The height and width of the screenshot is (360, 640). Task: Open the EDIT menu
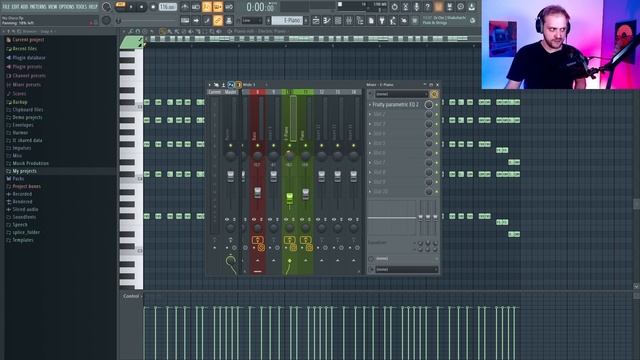click(15, 7)
